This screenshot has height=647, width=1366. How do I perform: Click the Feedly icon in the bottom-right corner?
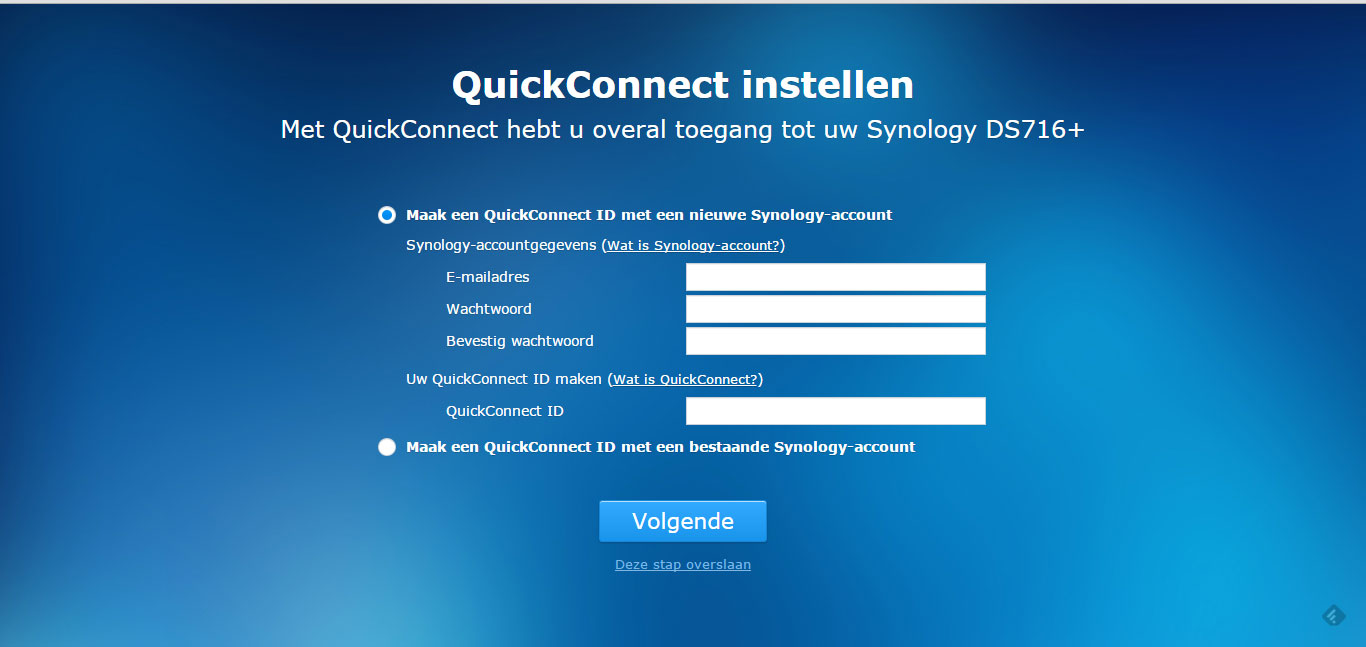[x=1333, y=616]
